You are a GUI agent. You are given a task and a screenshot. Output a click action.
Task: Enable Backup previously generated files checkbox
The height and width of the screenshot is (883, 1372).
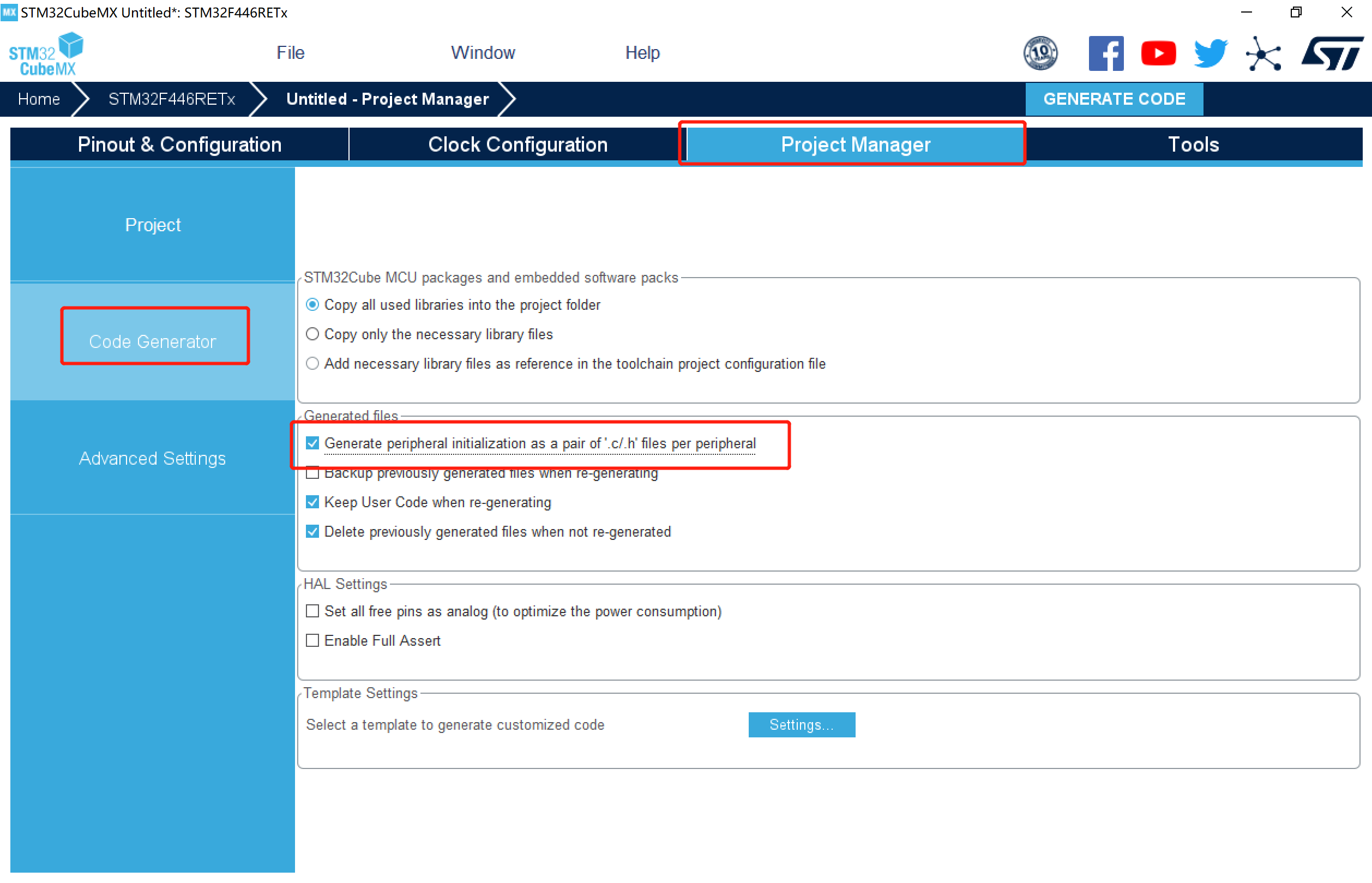tap(312, 473)
